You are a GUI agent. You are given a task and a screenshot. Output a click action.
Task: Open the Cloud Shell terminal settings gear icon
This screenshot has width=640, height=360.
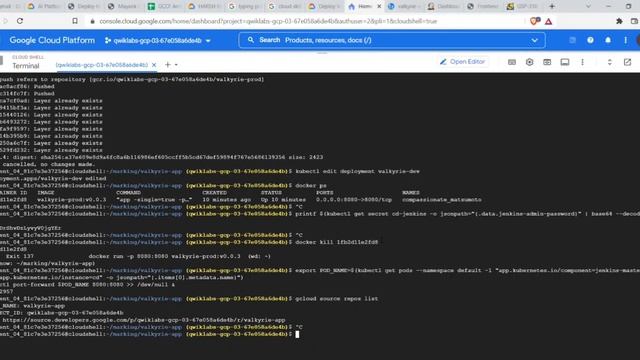coord(529,62)
